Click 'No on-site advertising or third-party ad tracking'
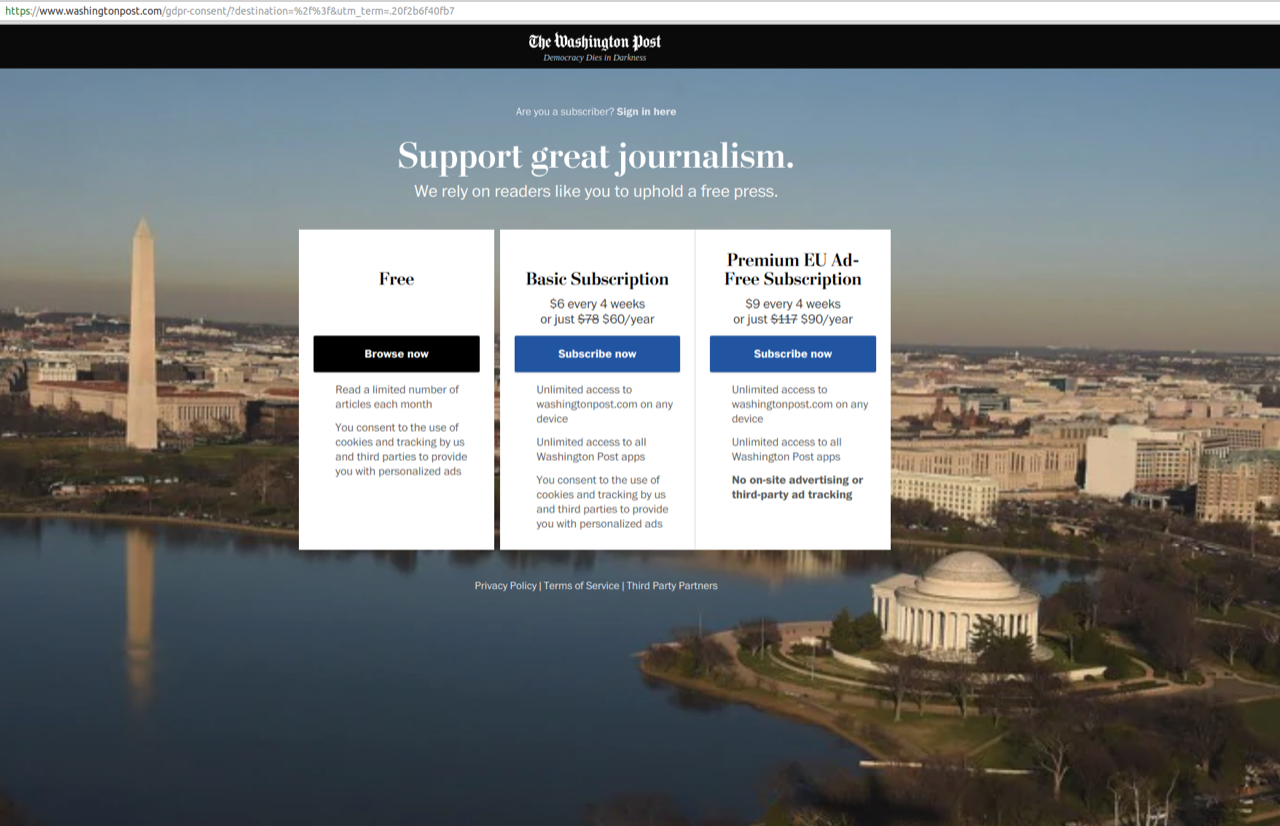 797,487
